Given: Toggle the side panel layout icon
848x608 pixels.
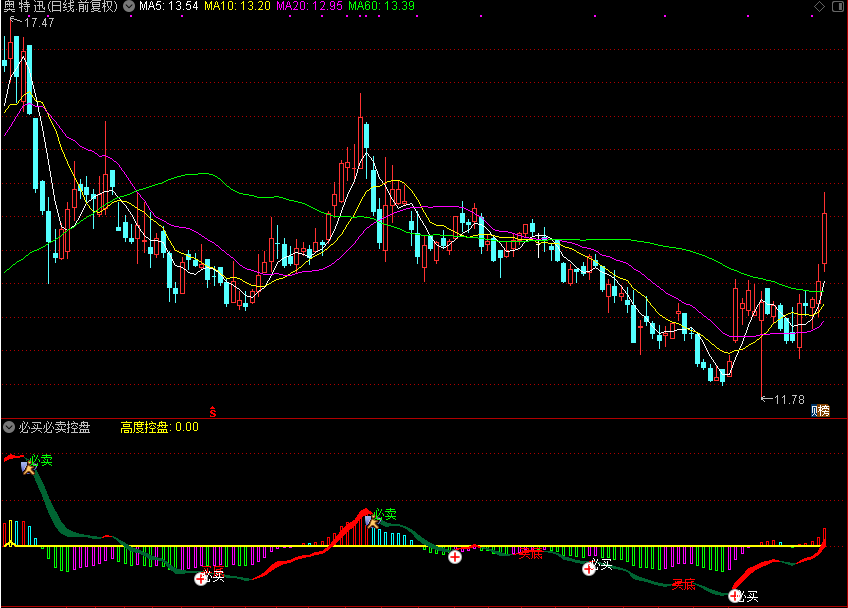Looking at the screenshot, I should coord(836,6).
